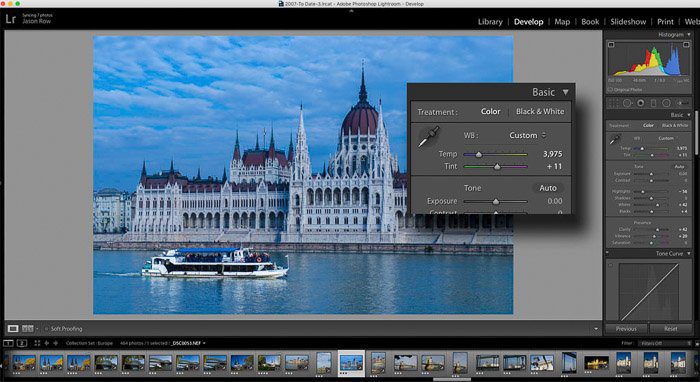
Task: Switch to the Develop module
Action: [529, 22]
